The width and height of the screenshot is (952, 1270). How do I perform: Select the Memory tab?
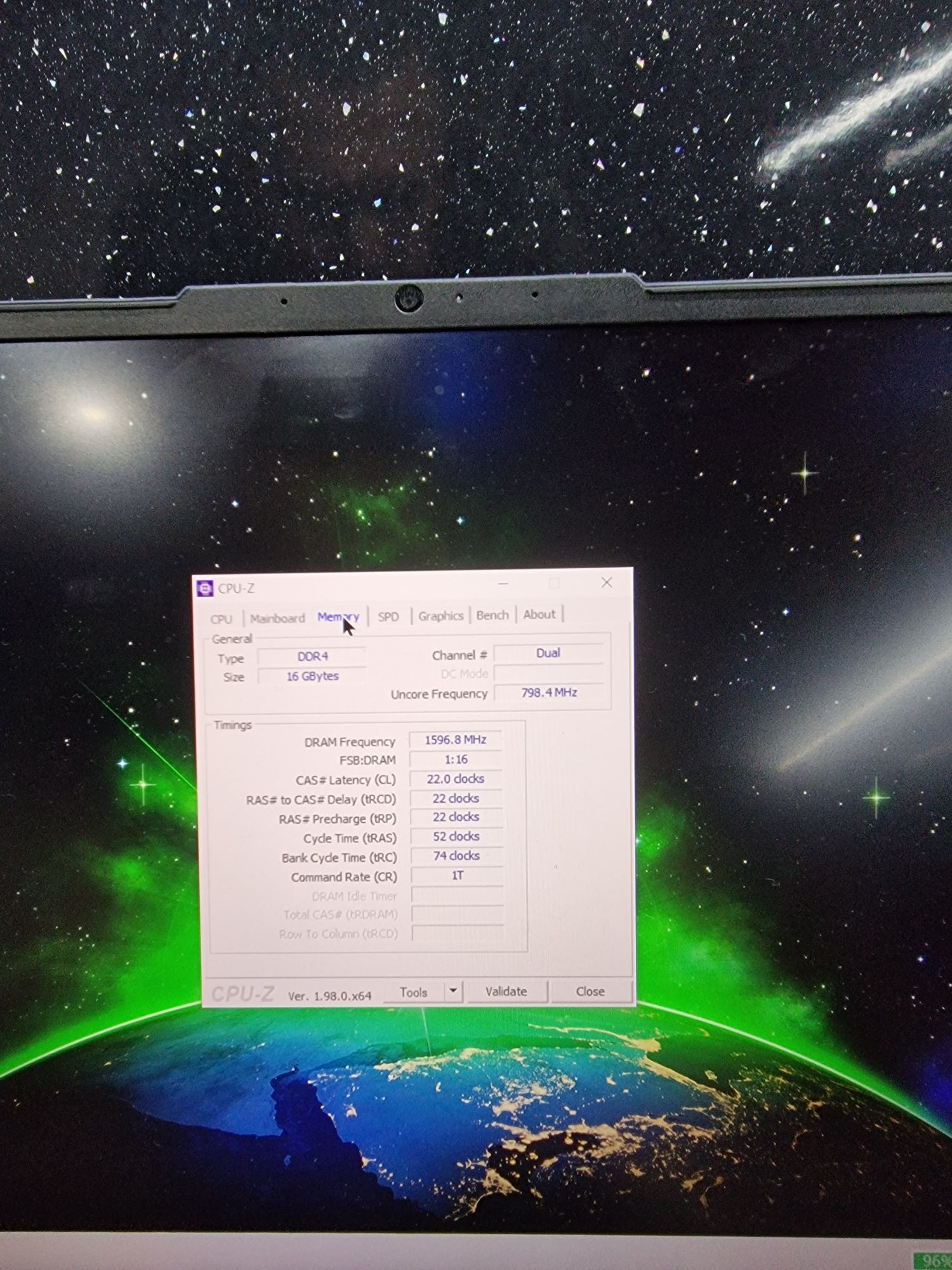(x=338, y=617)
